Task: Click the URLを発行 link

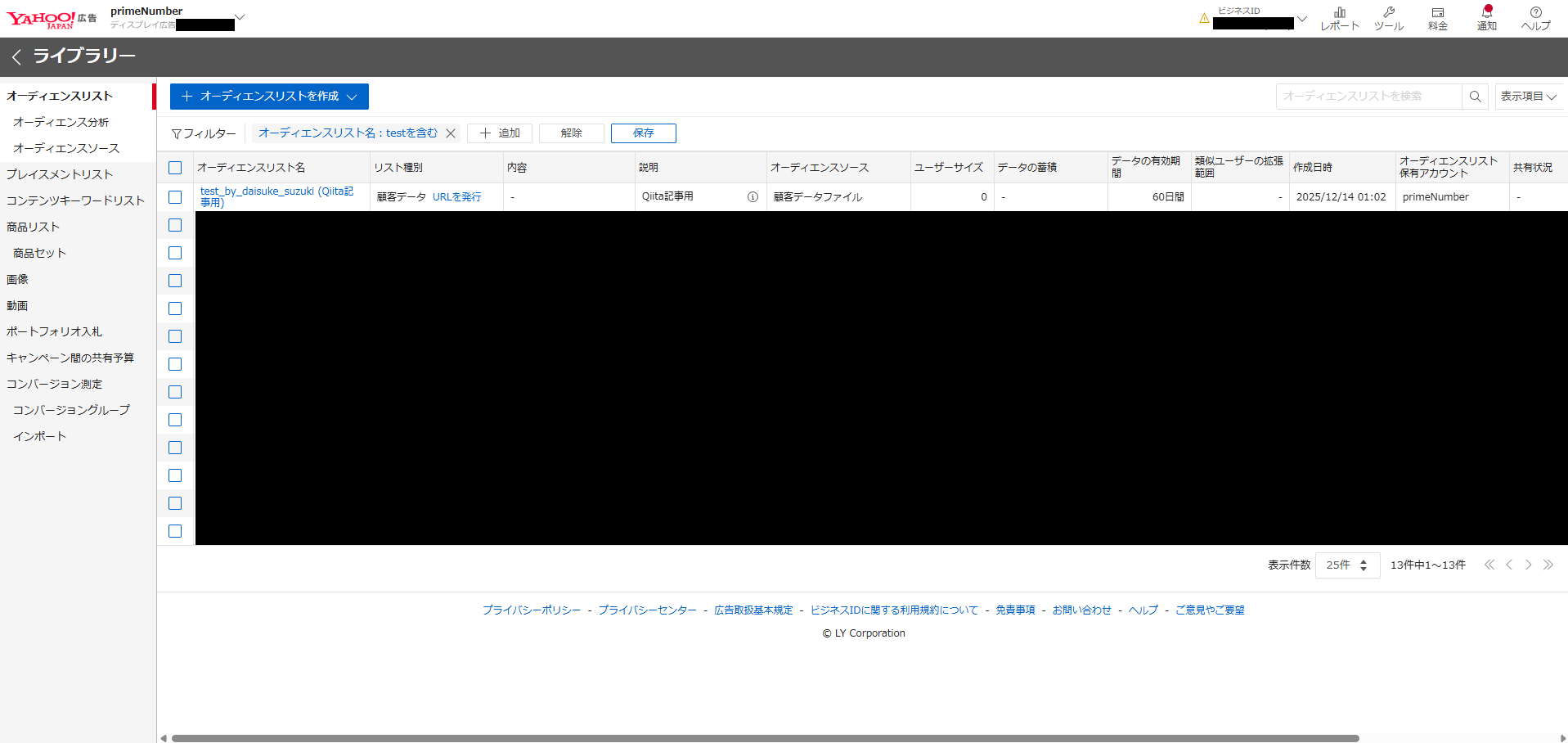Action: 457,197
